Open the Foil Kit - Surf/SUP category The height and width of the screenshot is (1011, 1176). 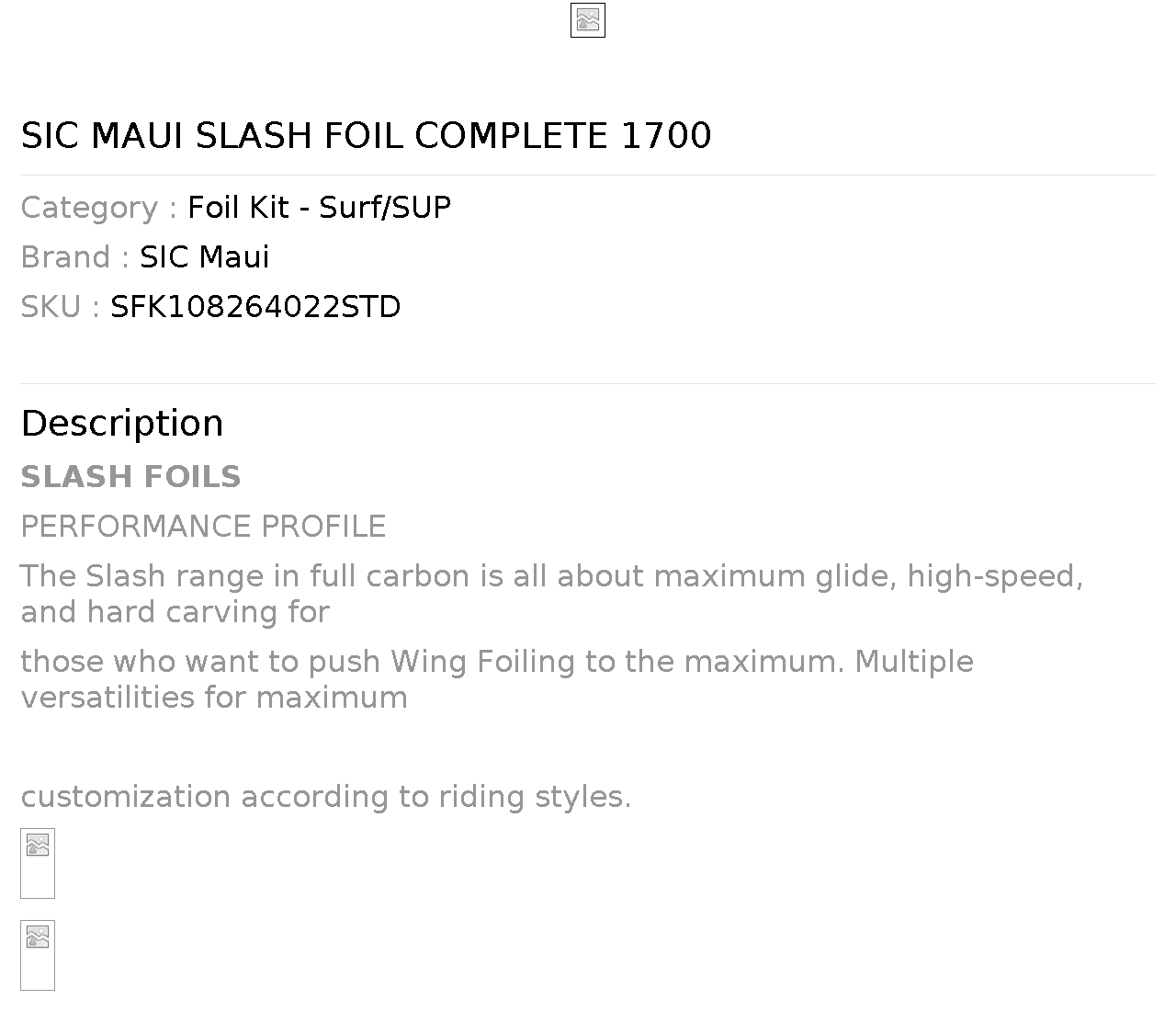pyautogui.click(x=319, y=208)
